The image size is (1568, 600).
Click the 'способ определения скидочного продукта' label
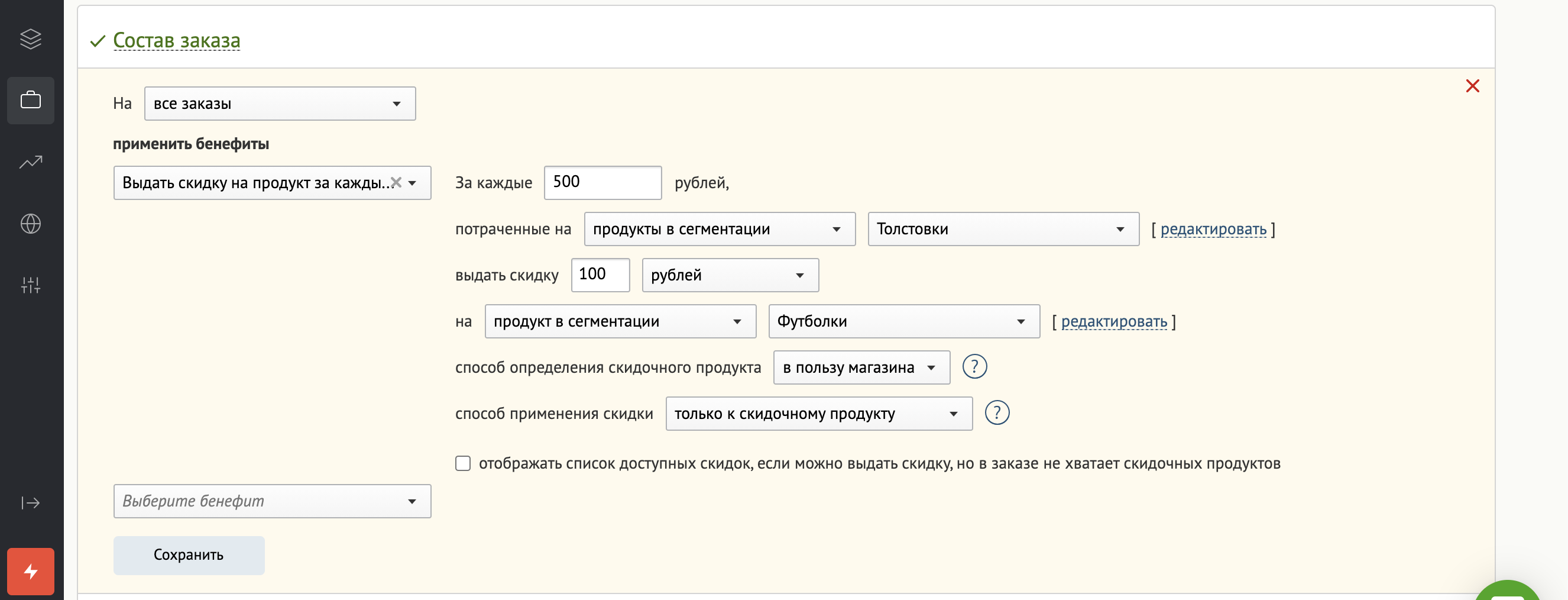click(608, 367)
